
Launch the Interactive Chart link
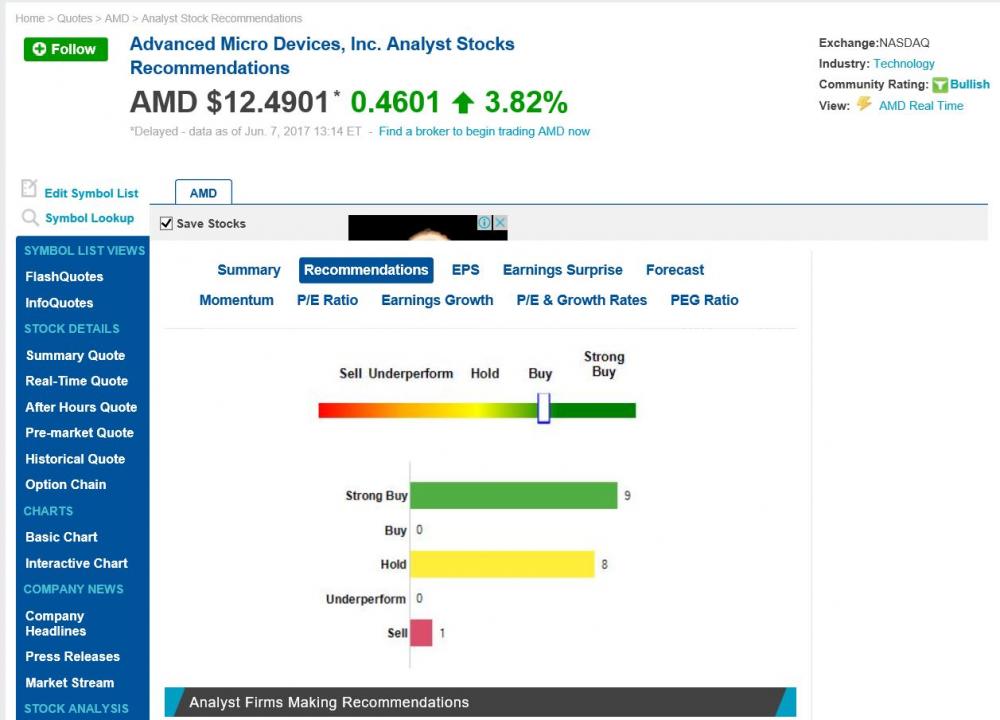click(x=77, y=563)
